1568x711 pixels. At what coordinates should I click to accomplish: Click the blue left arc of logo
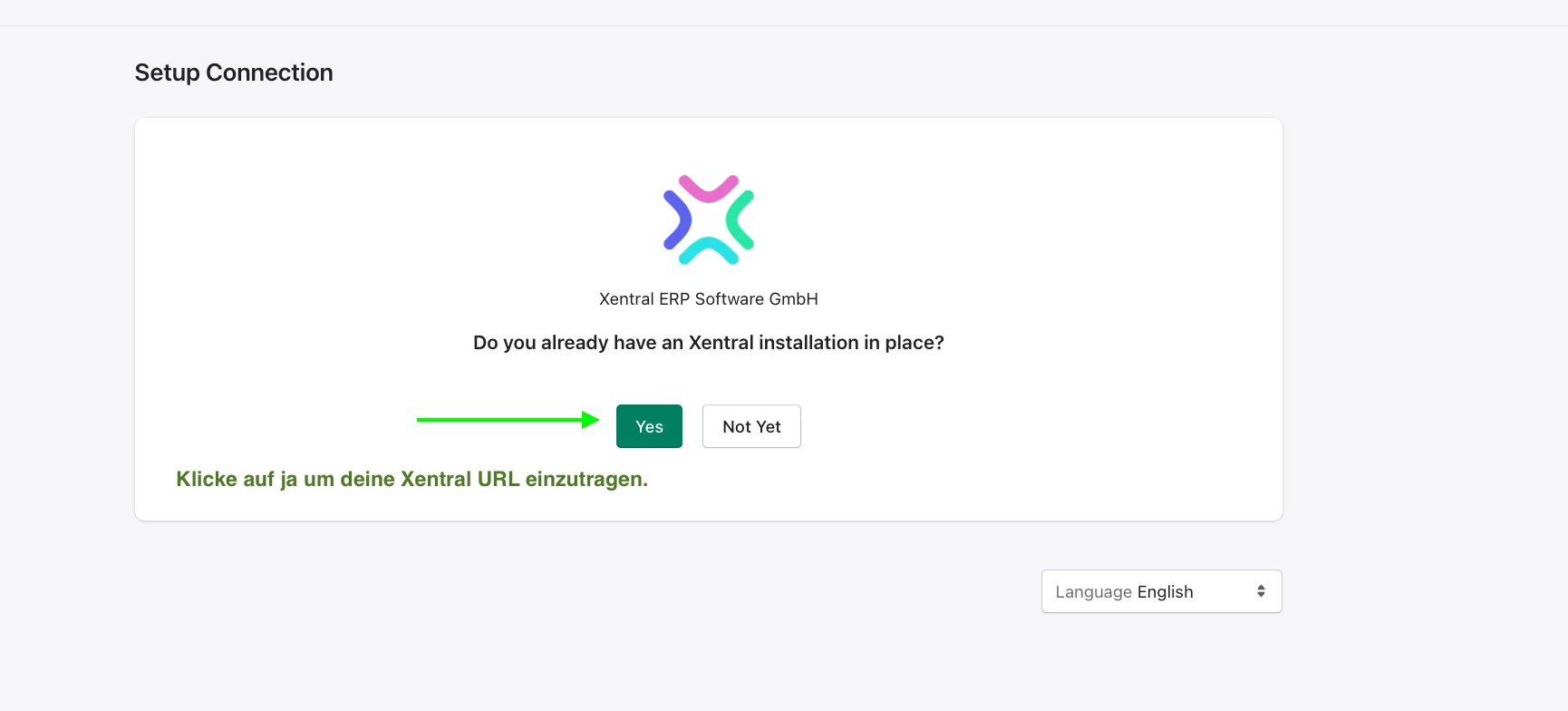677,220
